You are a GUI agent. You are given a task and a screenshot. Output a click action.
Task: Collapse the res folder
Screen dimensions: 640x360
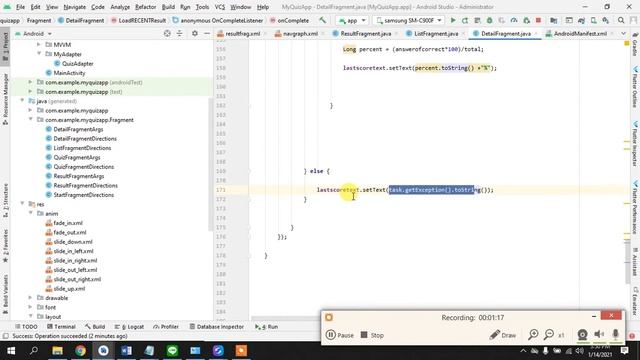pyautogui.click(x=22, y=204)
